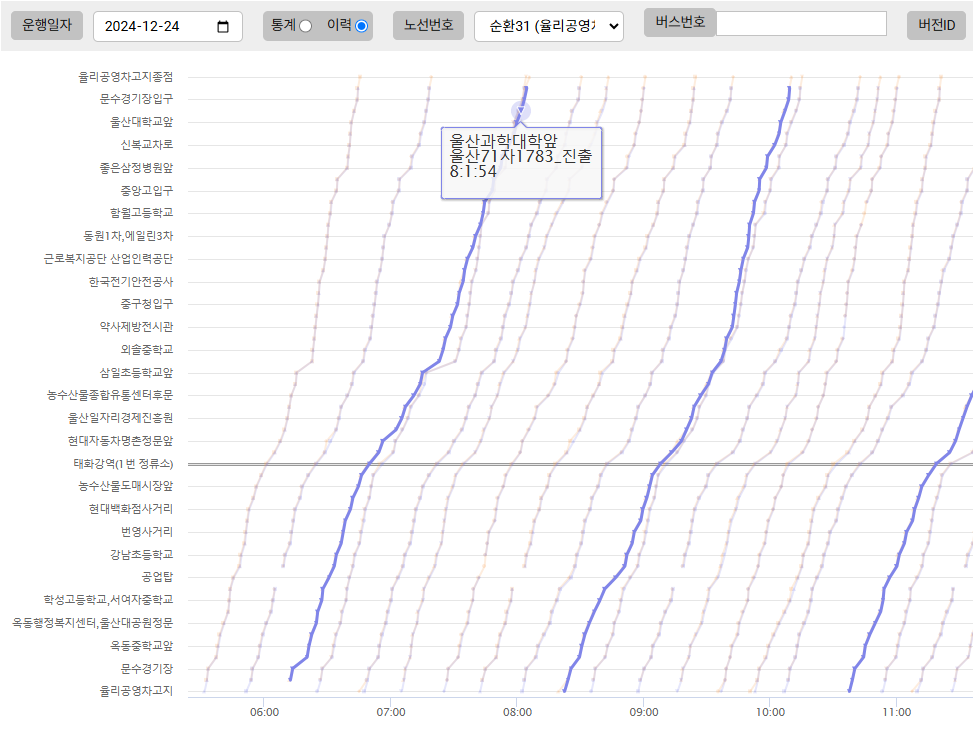Viewport: 973px width, 729px height.
Task: Click the 08:00 time axis label
Action: coord(517,712)
